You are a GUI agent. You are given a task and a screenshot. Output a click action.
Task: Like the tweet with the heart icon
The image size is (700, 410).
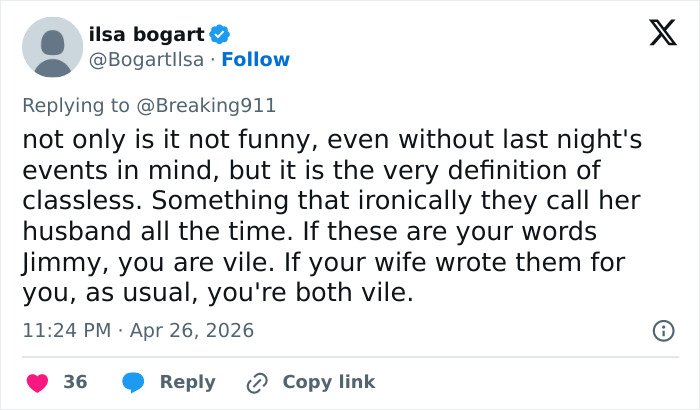(x=36, y=382)
